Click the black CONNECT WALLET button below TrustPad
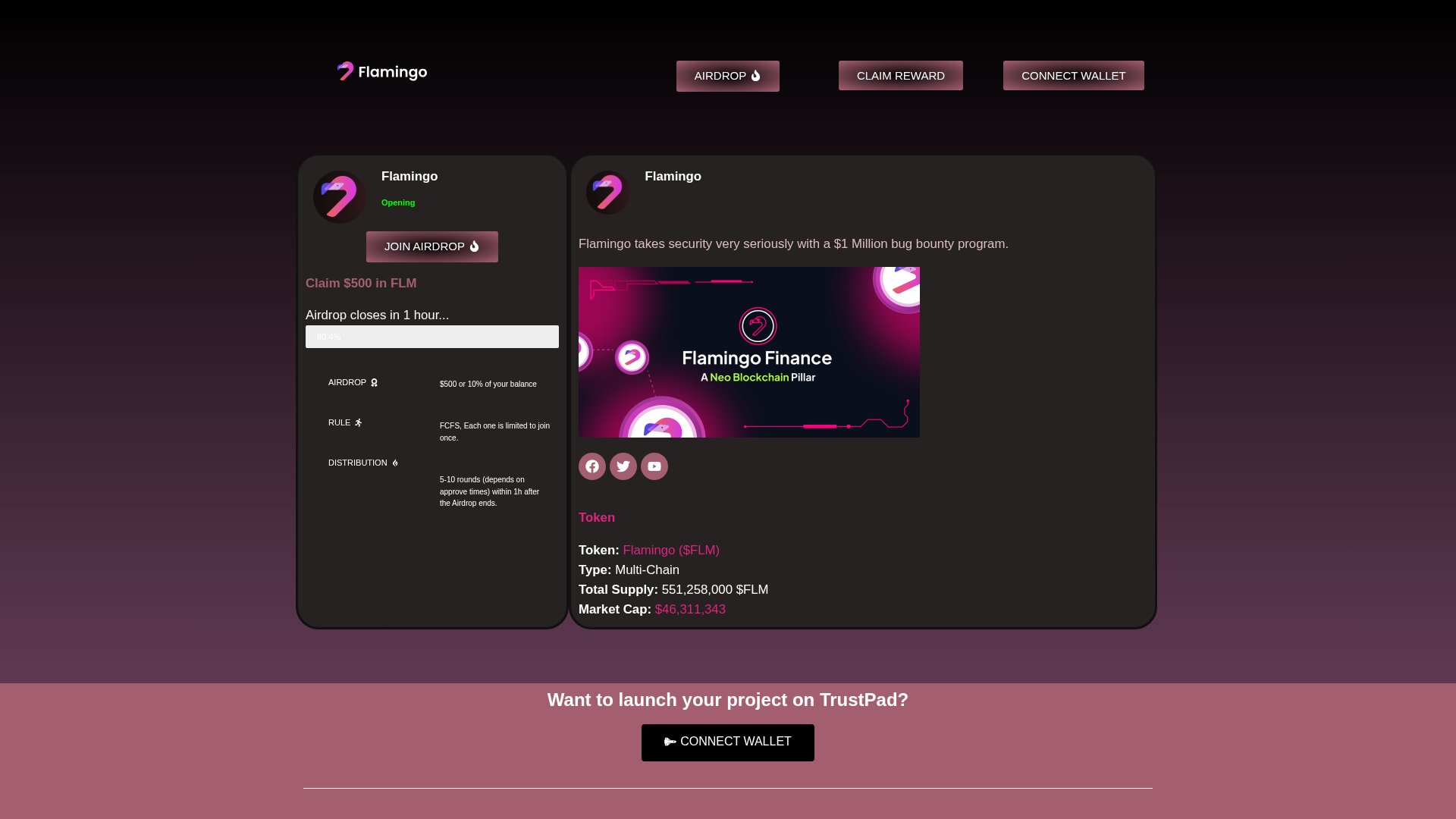The width and height of the screenshot is (1456, 819). [x=728, y=742]
